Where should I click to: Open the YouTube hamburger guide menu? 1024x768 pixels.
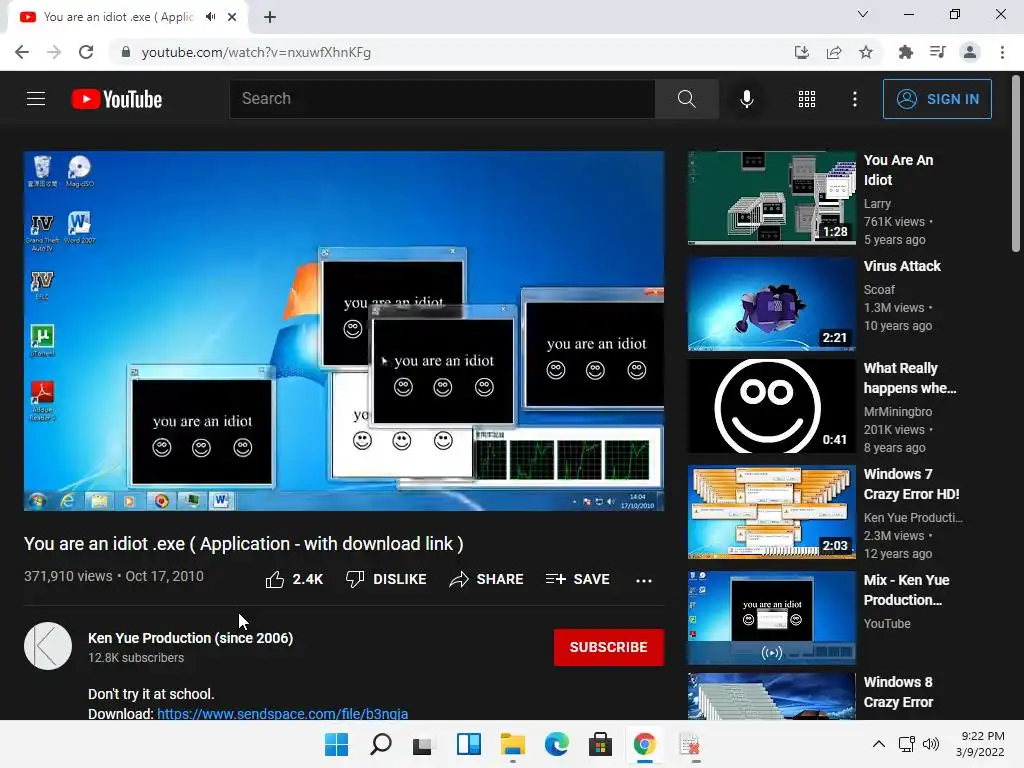pyautogui.click(x=36, y=99)
